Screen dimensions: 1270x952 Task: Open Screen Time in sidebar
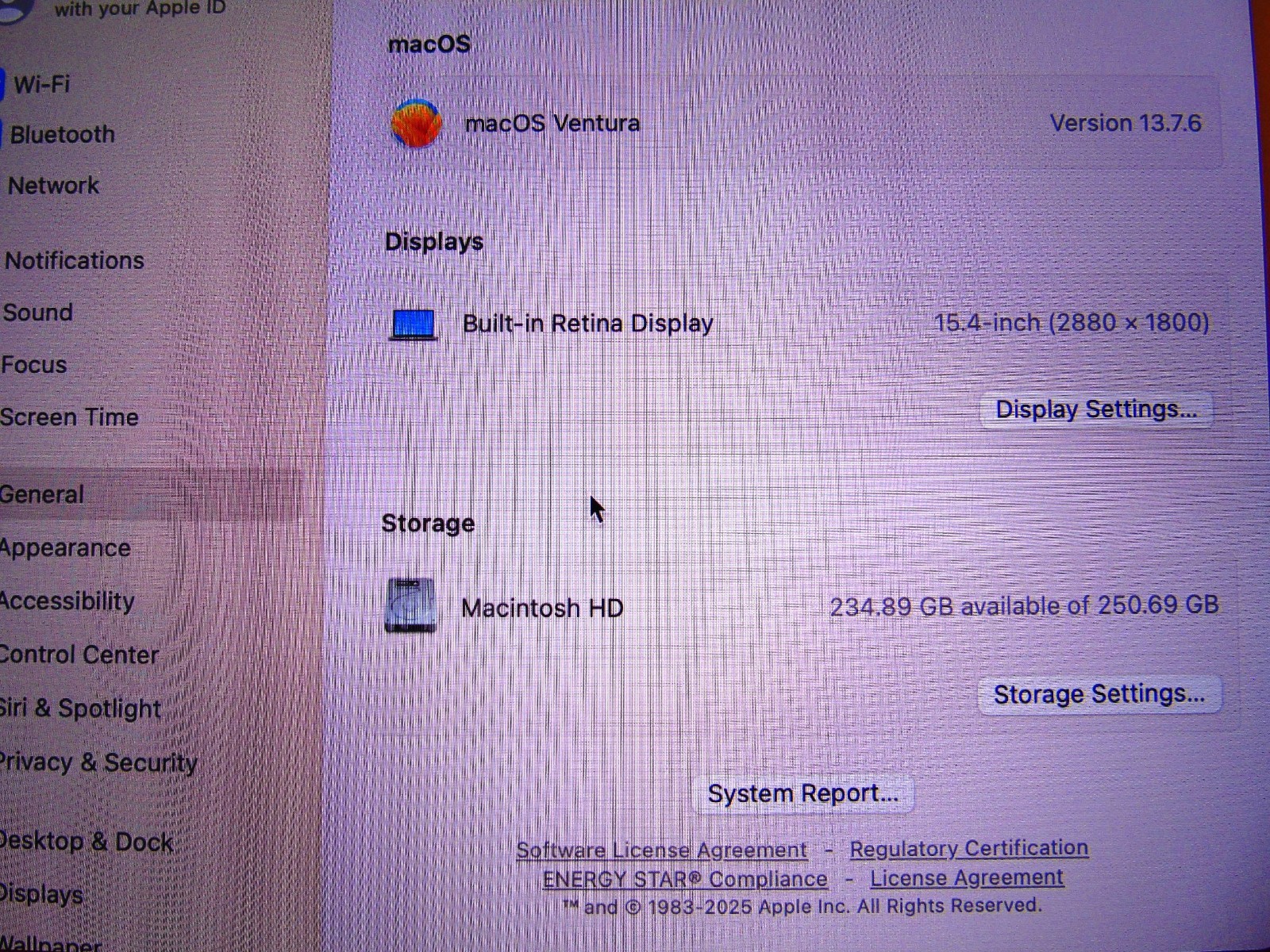(x=69, y=417)
